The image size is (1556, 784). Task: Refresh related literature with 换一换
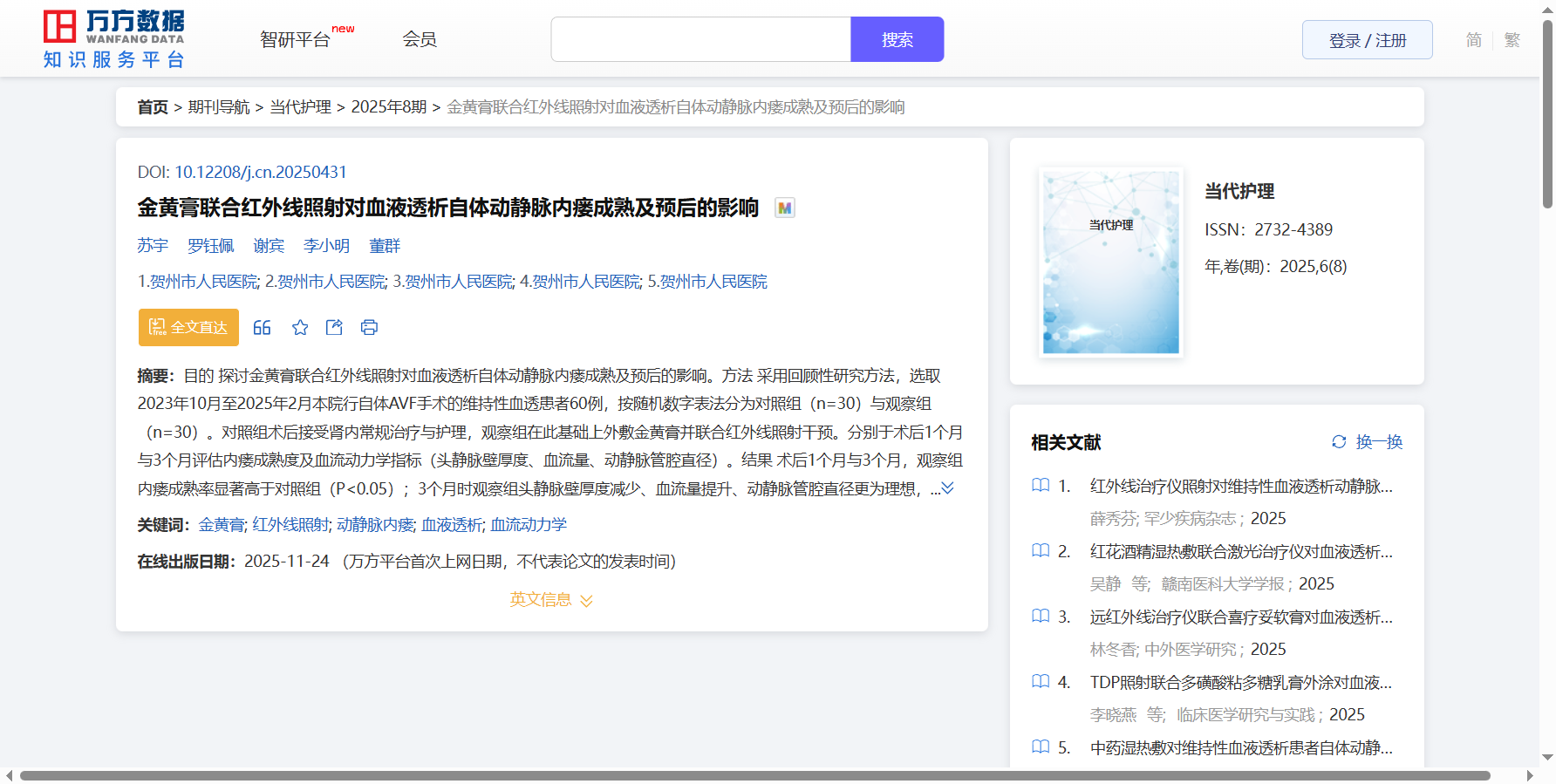pos(1367,442)
